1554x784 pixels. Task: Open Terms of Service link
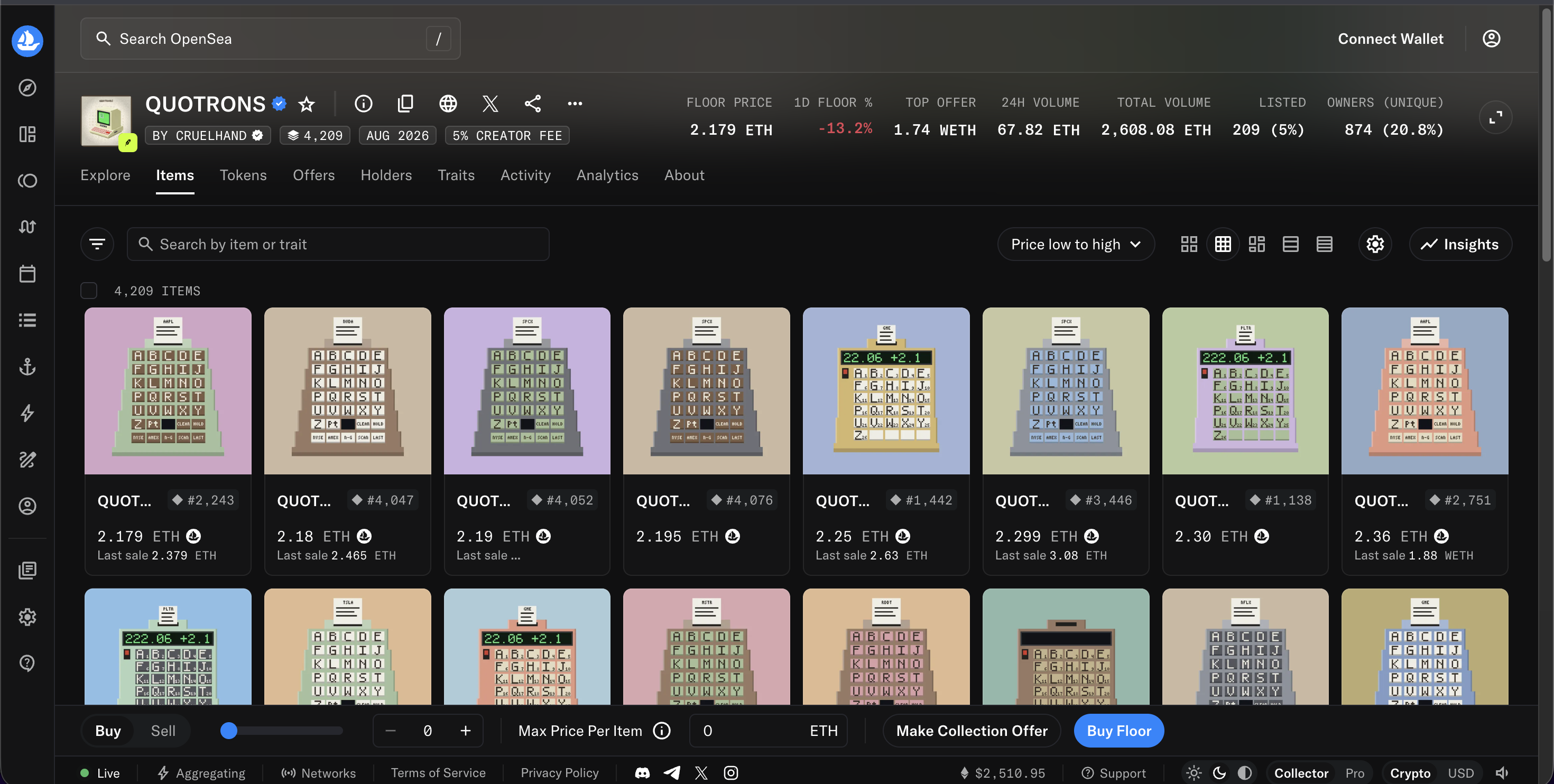[x=438, y=772]
